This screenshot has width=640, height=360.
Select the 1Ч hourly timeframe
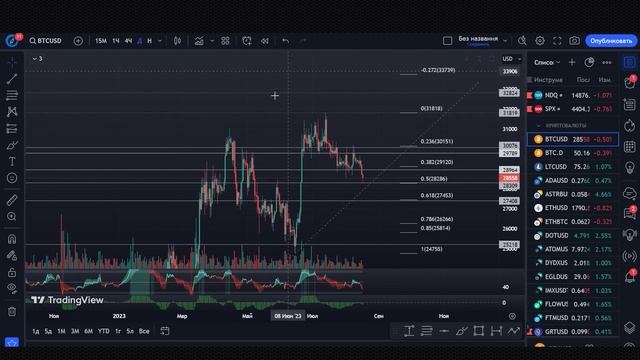(116, 41)
